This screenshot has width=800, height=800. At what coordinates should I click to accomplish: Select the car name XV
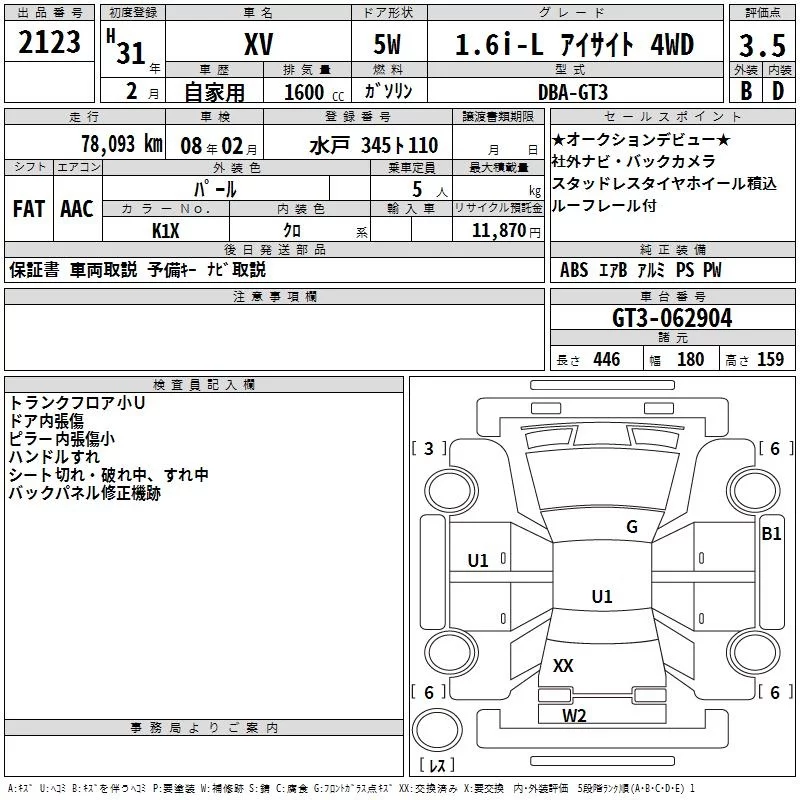(x=259, y=44)
